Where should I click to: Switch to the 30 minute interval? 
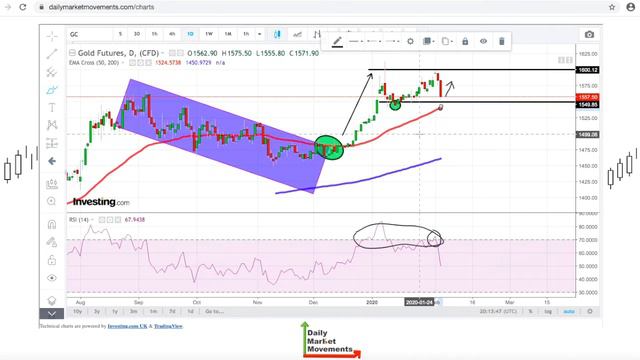(137, 34)
